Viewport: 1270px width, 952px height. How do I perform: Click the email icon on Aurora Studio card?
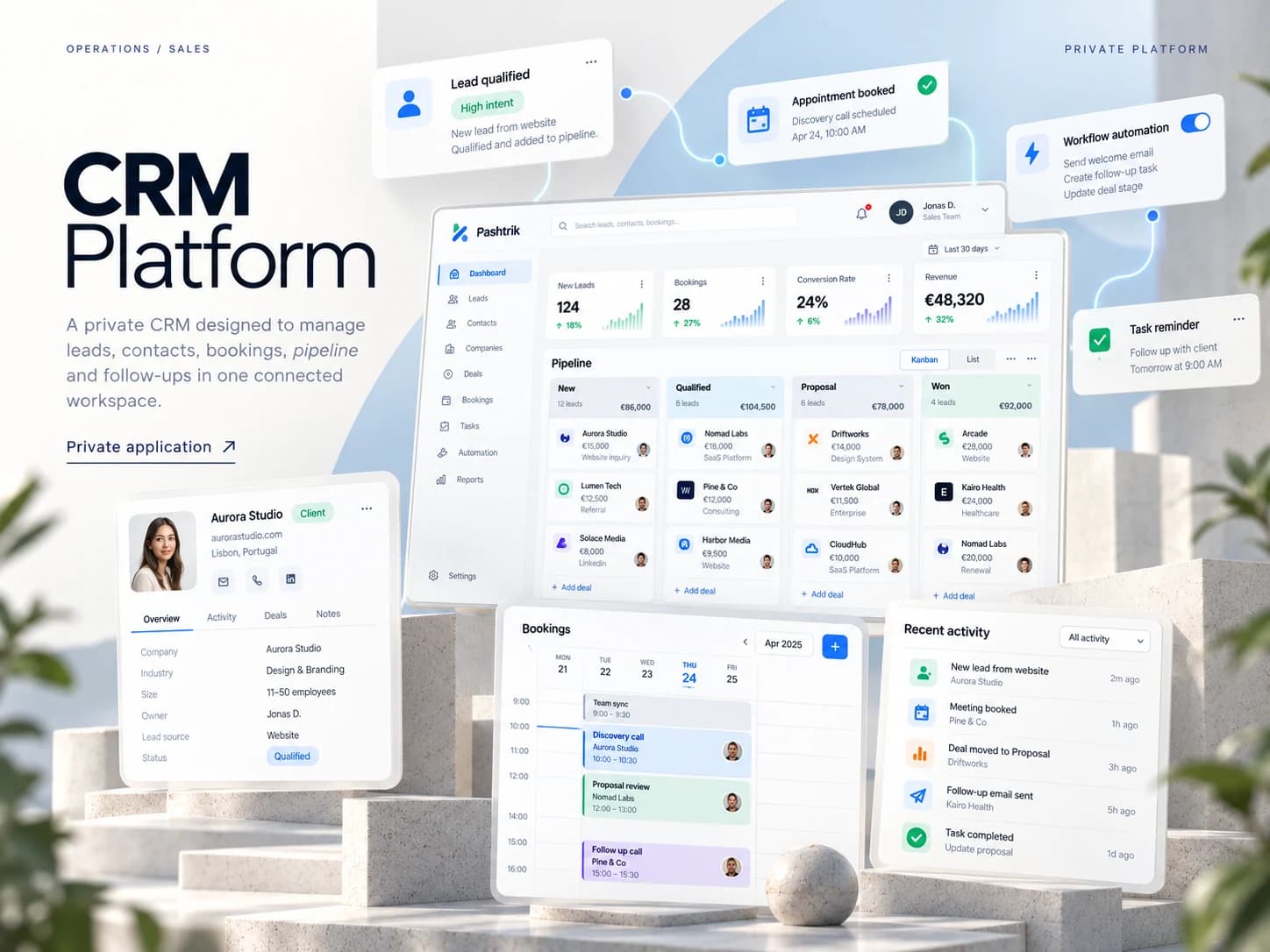[x=224, y=581]
